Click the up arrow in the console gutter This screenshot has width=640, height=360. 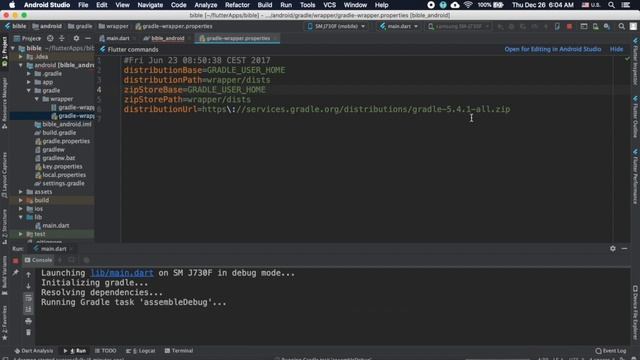(x=28, y=275)
